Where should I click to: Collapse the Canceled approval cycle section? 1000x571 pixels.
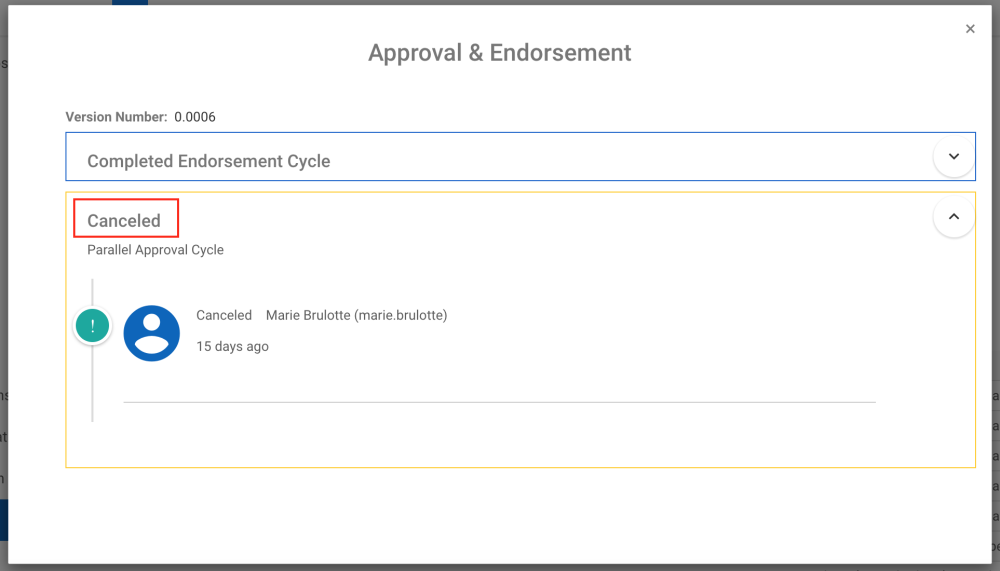click(x=953, y=216)
